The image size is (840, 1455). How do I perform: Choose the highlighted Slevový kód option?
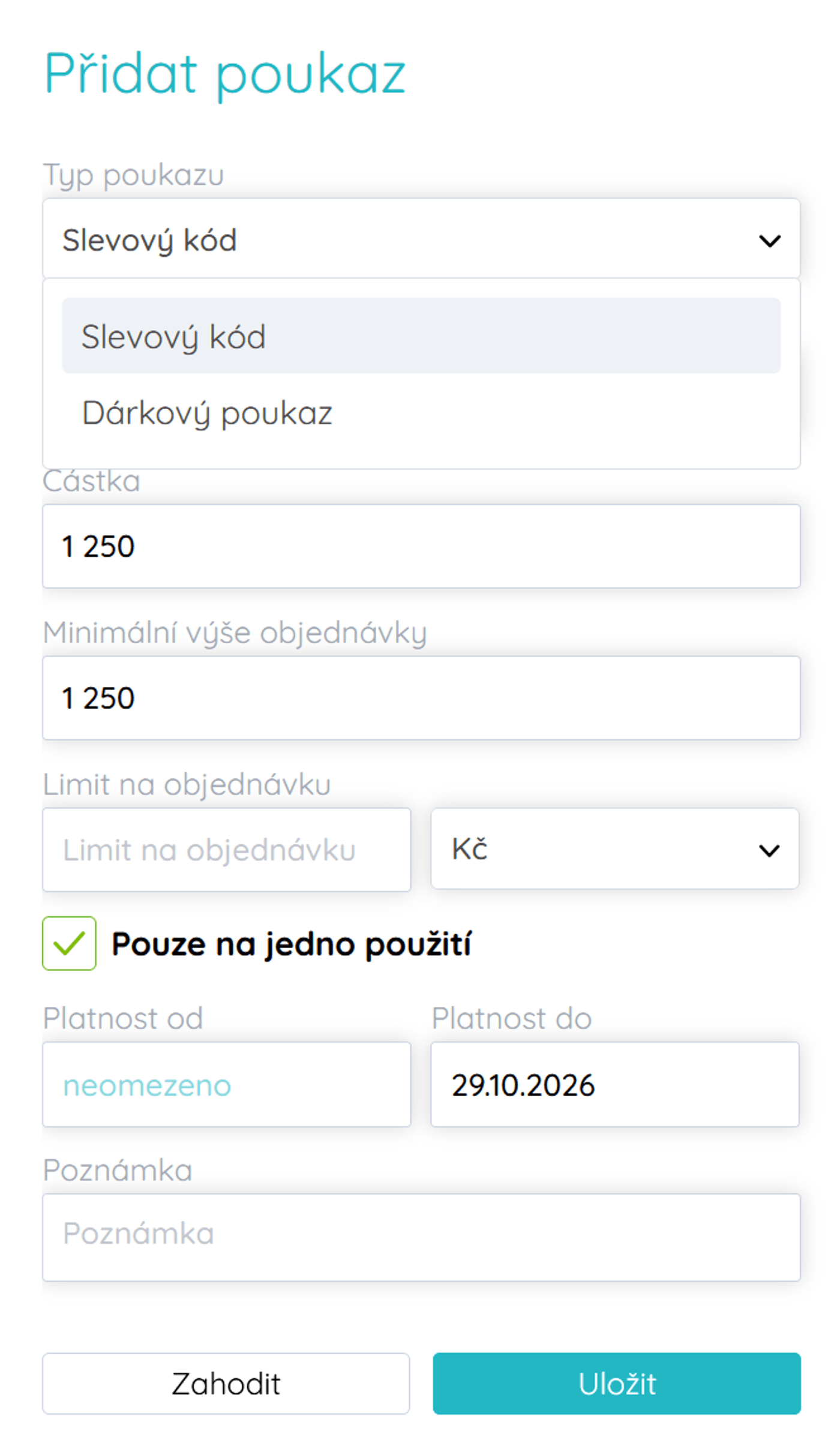[174, 337]
